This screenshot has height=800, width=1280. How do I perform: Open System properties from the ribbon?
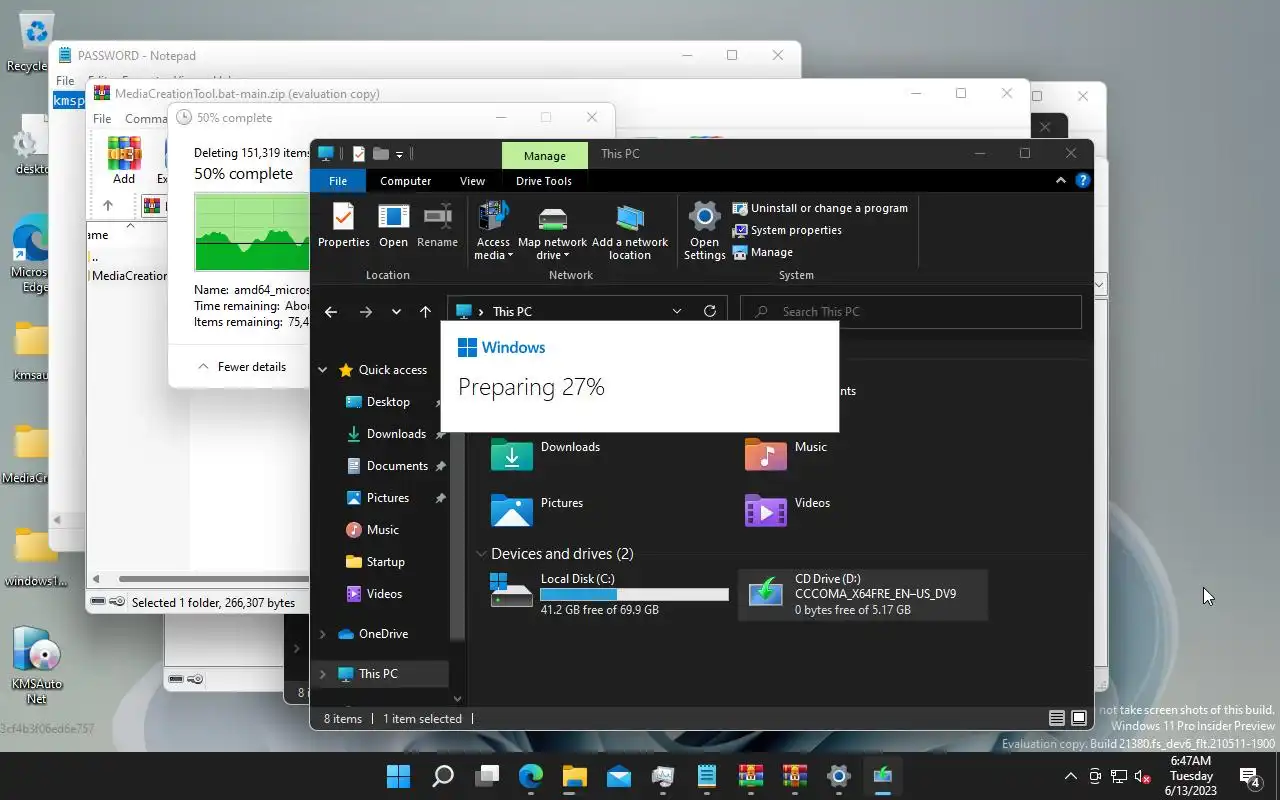point(787,230)
